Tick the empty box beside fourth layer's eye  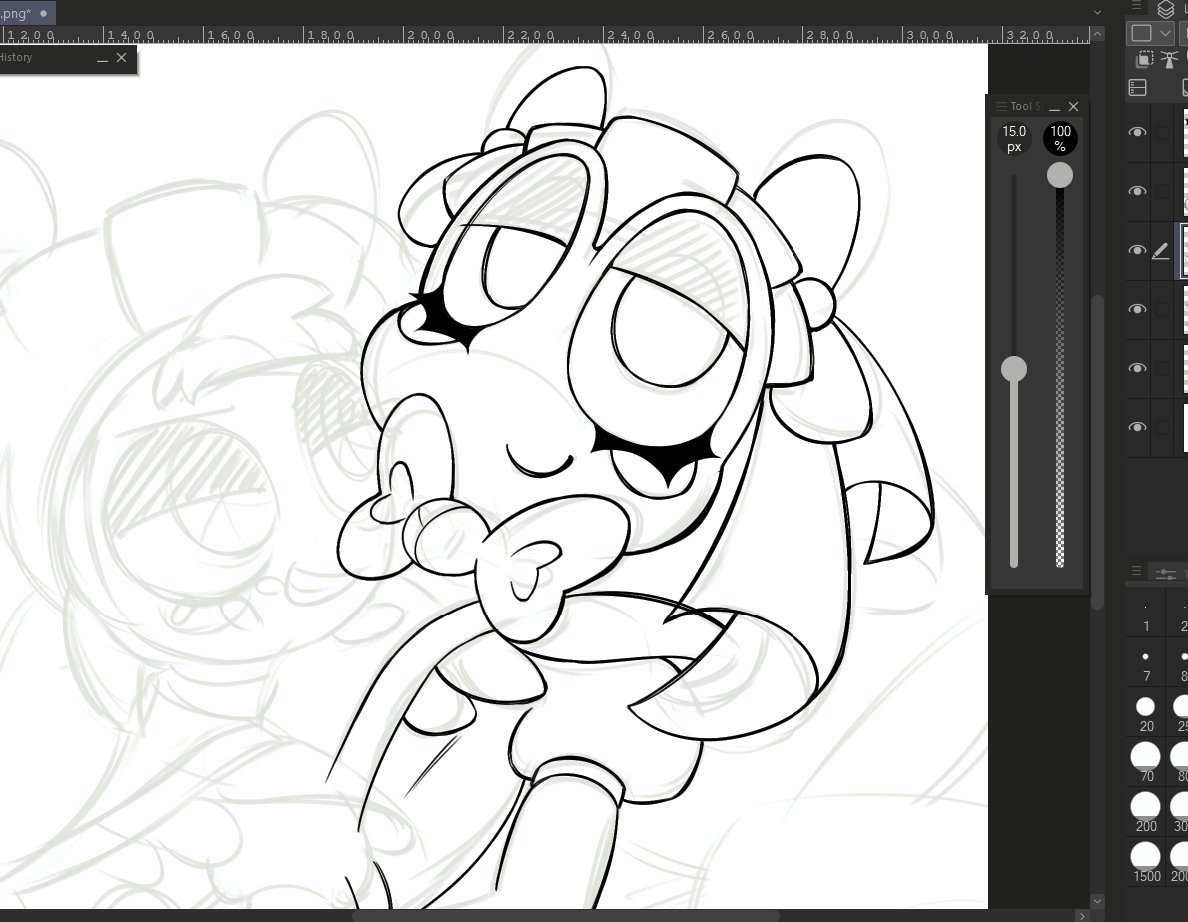pyautogui.click(x=1162, y=310)
